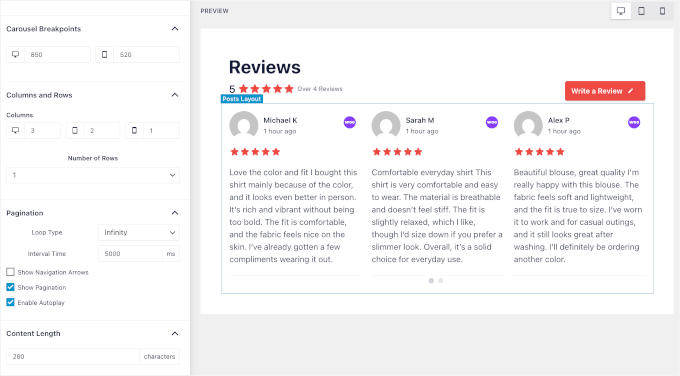The height and width of the screenshot is (376, 680).
Task: Click Sarah M's avatar image
Action: tap(386, 125)
